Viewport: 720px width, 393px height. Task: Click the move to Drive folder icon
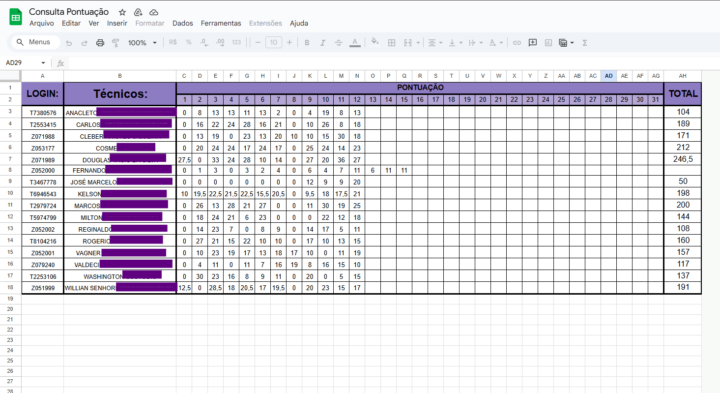pyautogui.click(x=138, y=12)
